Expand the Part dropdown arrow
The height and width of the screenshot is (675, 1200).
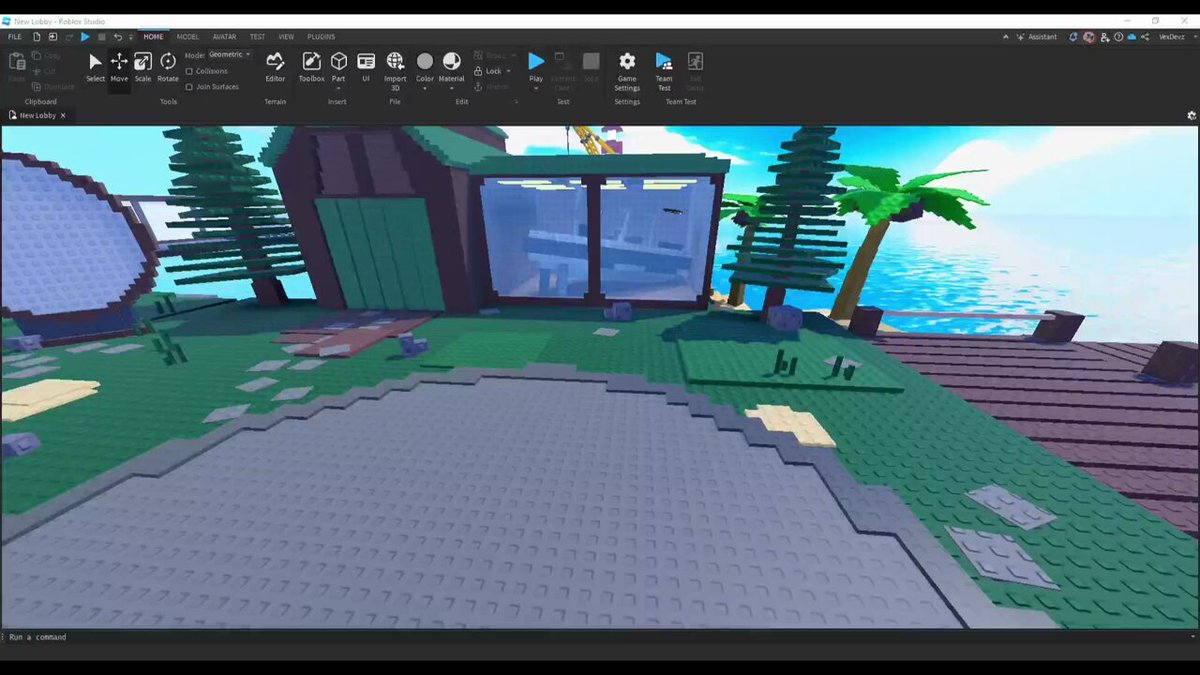[339, 88]
